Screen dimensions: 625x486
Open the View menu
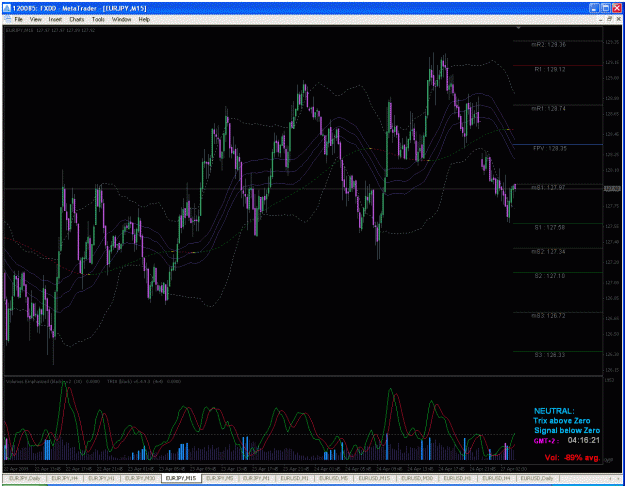point(35,19)
